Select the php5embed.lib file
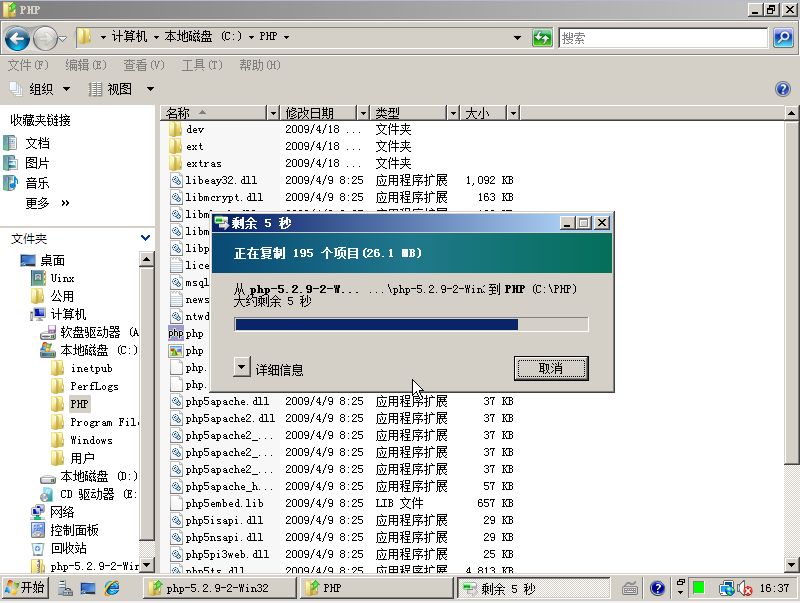 click(224, 503)
